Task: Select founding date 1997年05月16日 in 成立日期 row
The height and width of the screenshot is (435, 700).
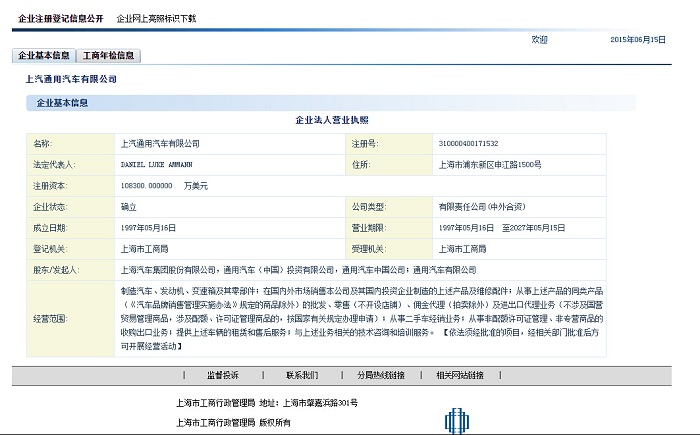Action: point(148,228)
